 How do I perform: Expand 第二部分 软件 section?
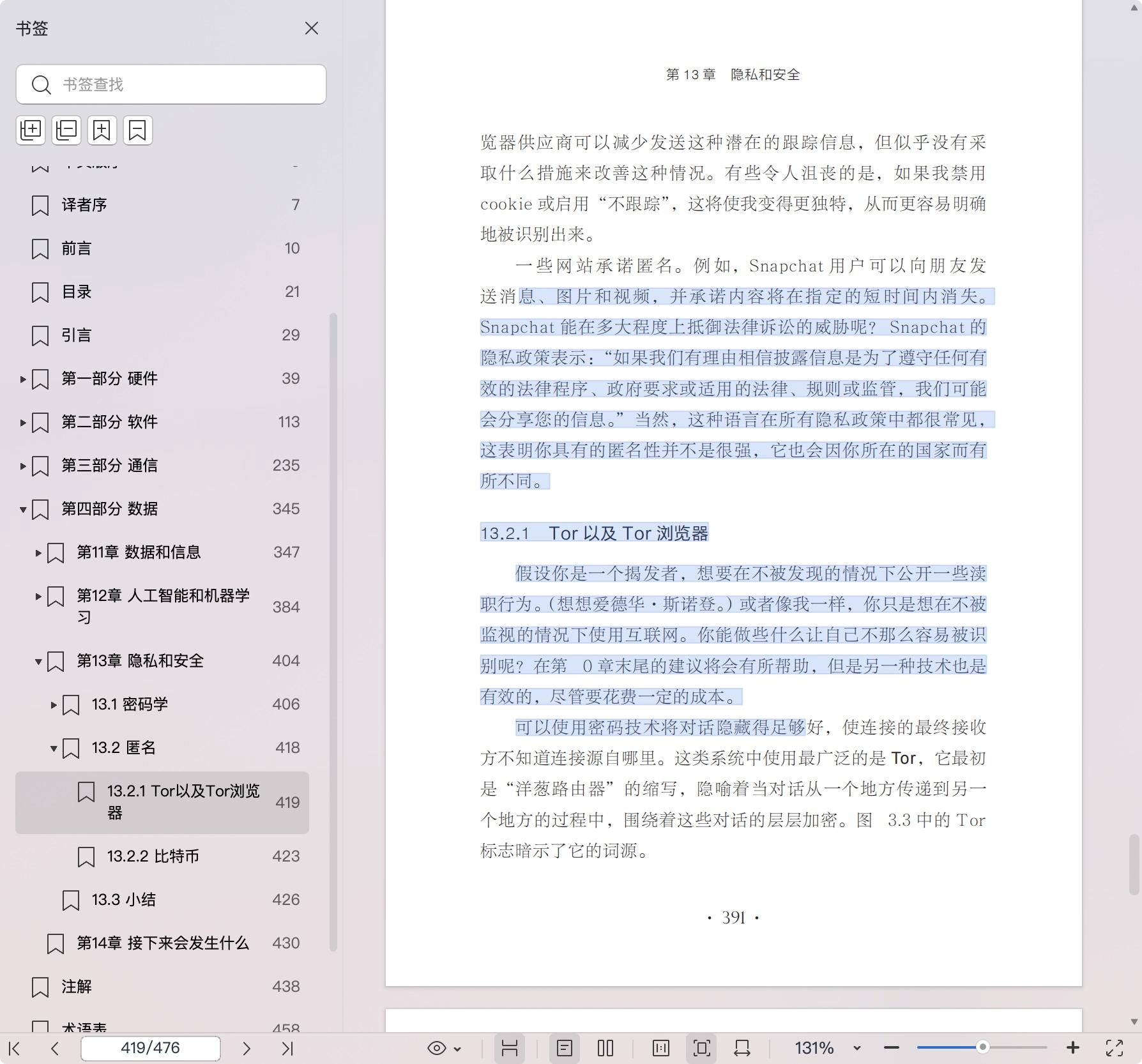(x=22, y=423)
